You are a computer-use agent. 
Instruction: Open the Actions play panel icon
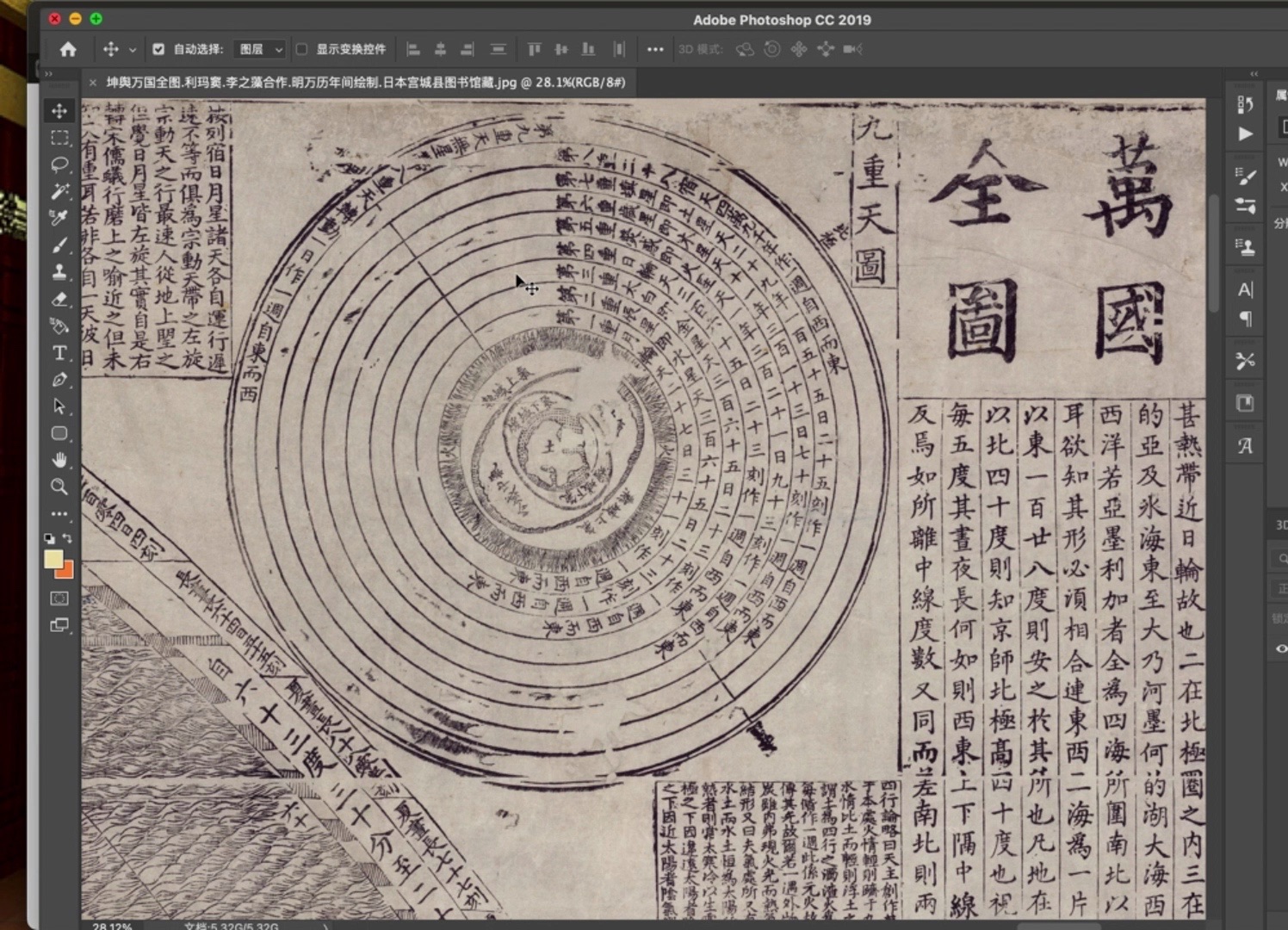(1245, 133)
